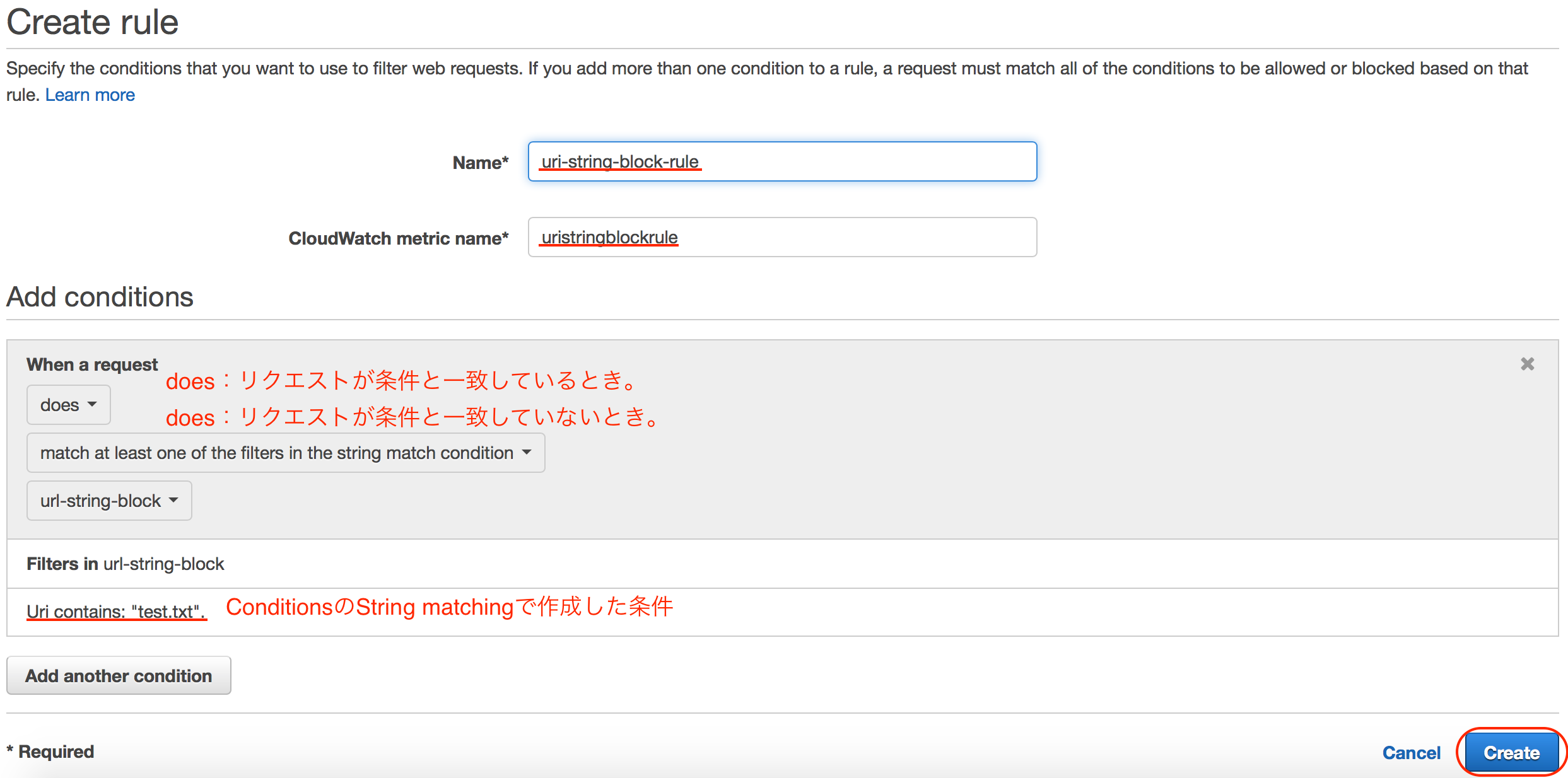Open the url-string-block condition dropdown
Image resolution: width=1568 pixels, height=778 pixels.
point(108,500)
